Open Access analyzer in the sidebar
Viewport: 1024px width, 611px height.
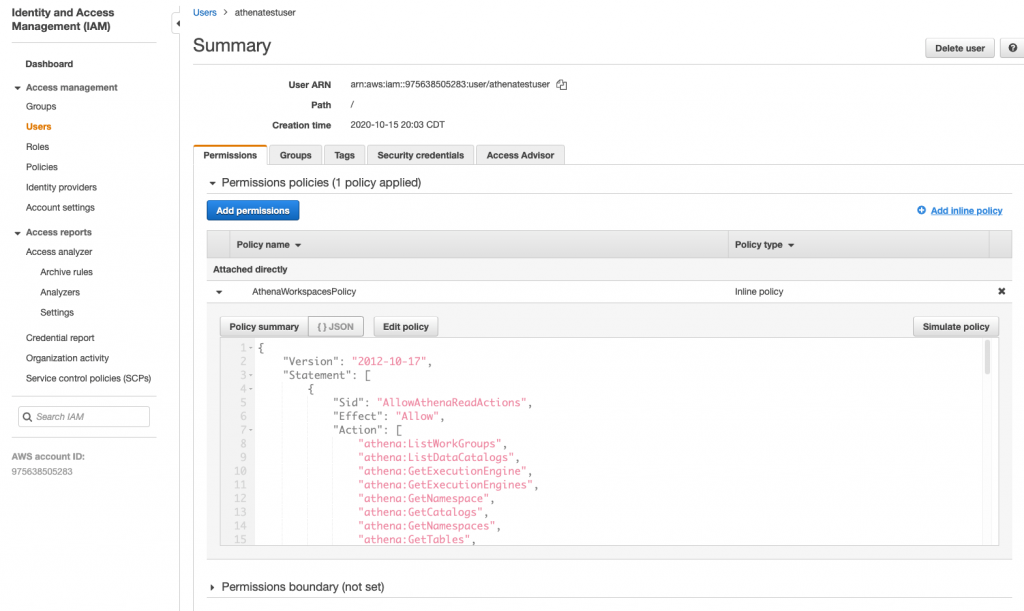59,252
